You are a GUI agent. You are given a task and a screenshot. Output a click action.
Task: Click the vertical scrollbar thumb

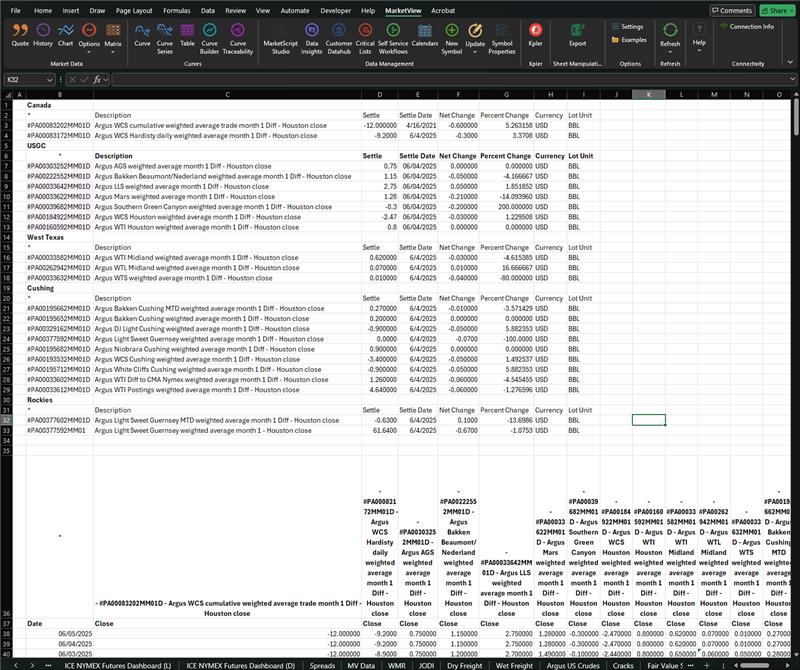[x=796, y=117]
